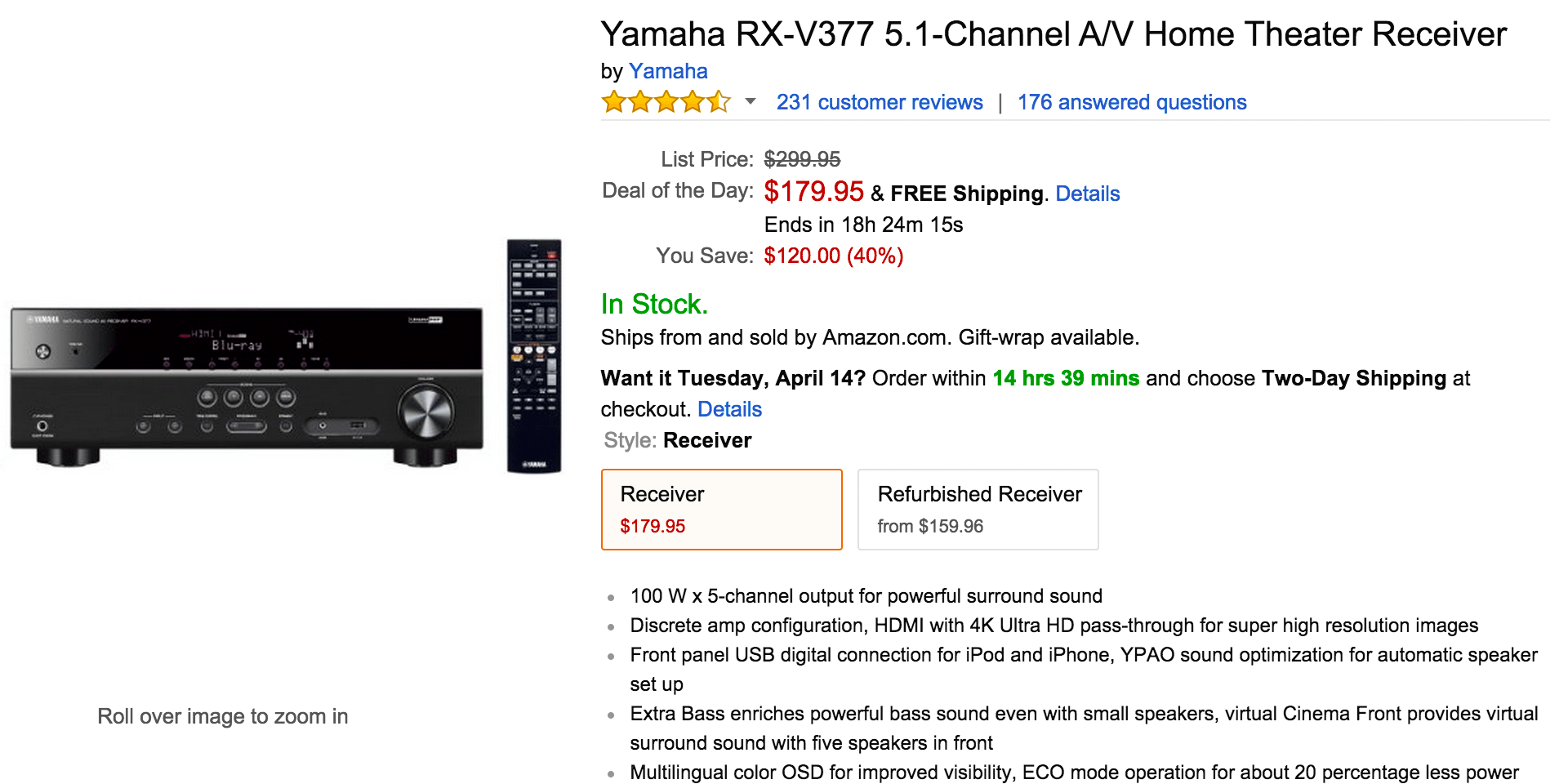
Task: Click the Ends in countdown timer
Action: [x=863, y=225]
